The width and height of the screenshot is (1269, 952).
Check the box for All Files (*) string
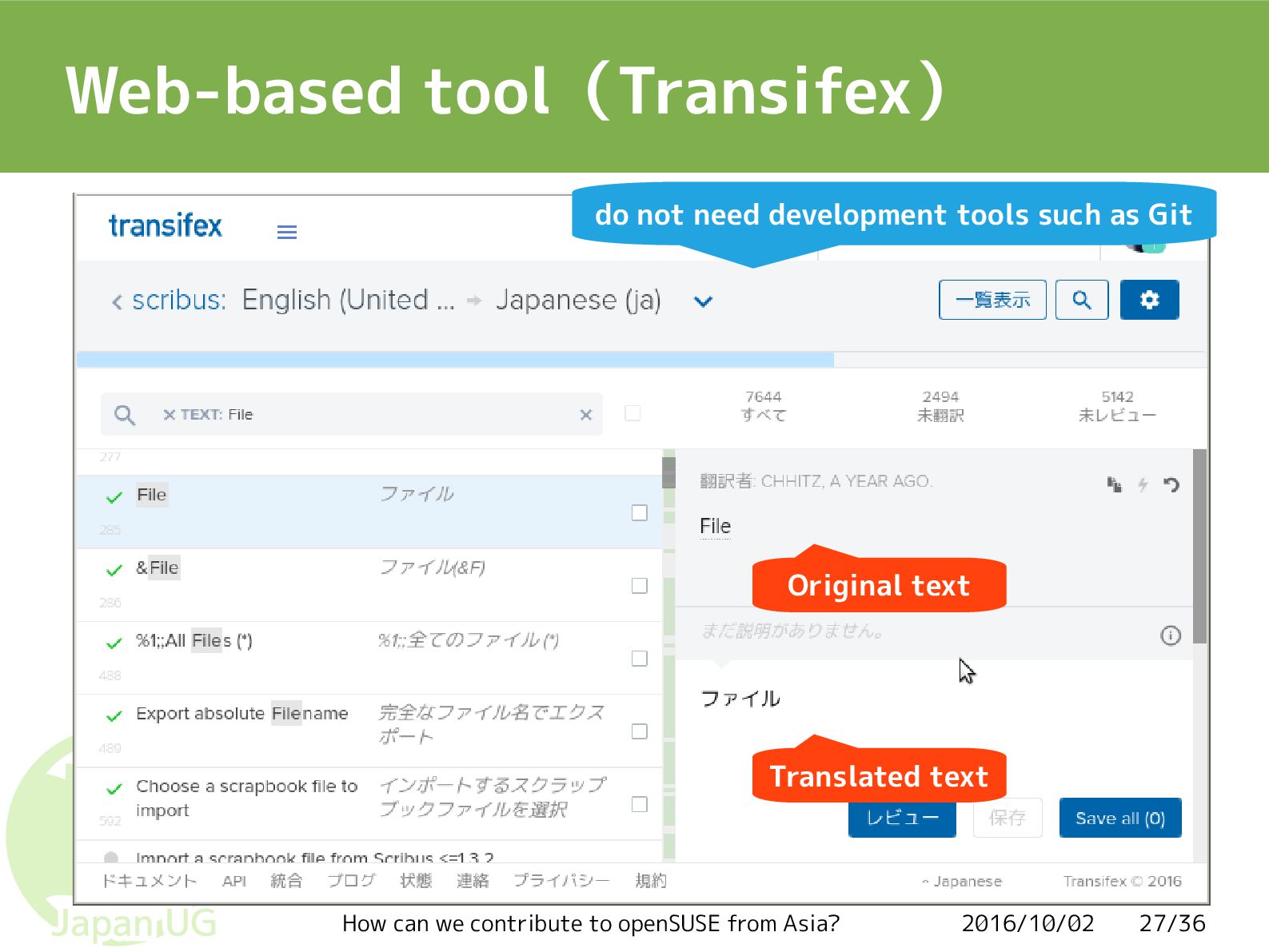[x=639, y=658]
